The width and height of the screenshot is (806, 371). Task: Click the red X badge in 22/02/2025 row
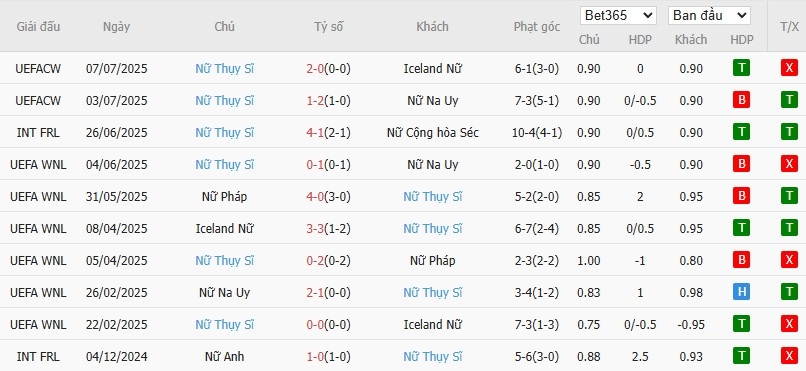[x=789, y=324]
